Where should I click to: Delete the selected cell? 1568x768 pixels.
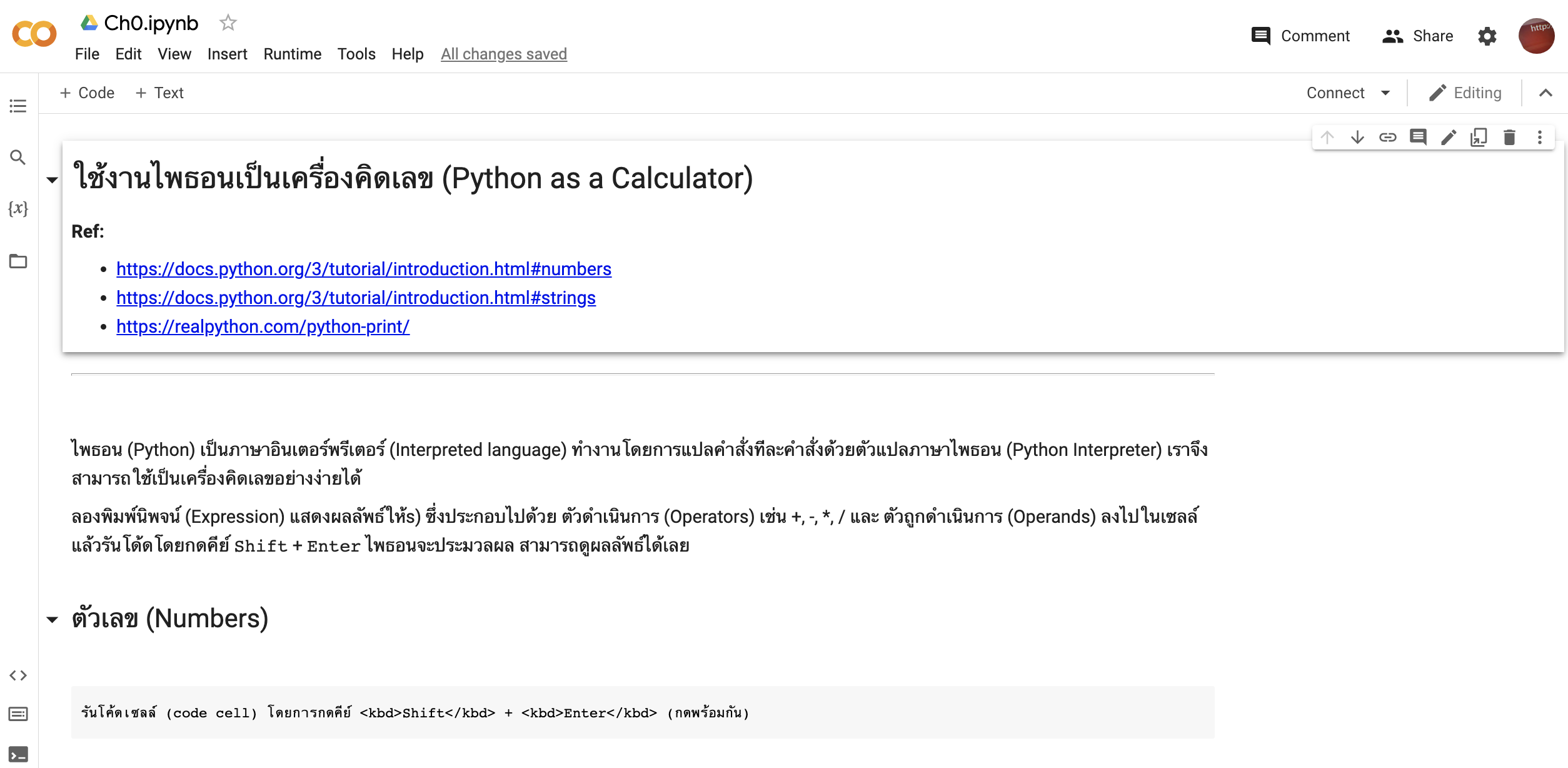coord(1509,137)
